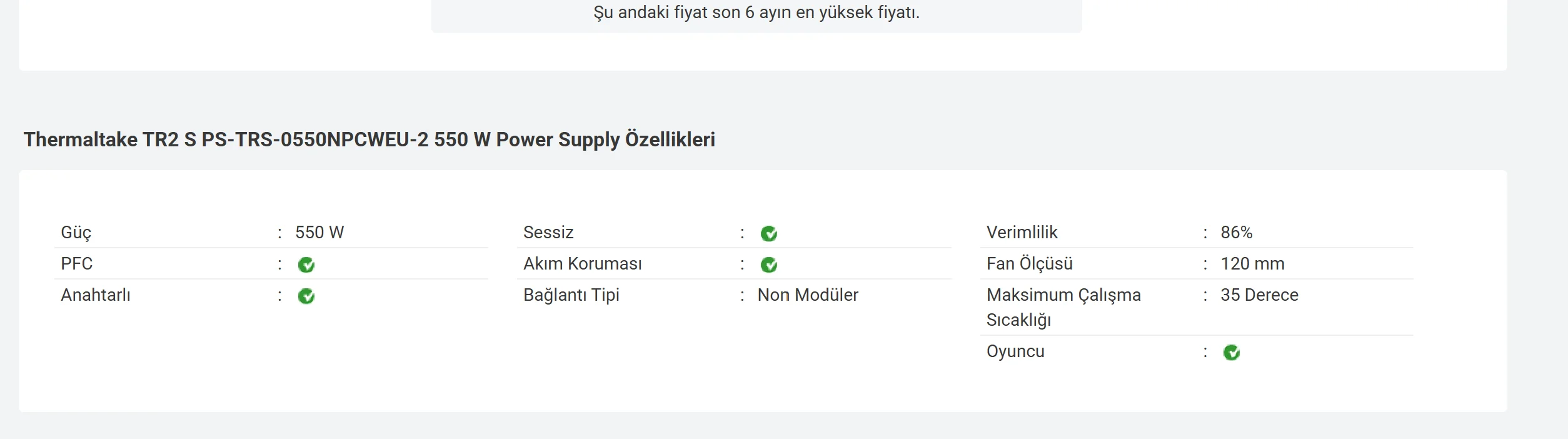Click the Fan Ölçüsü label
The width and height of the screenshot is (1568, 439).
(1029, 264)
